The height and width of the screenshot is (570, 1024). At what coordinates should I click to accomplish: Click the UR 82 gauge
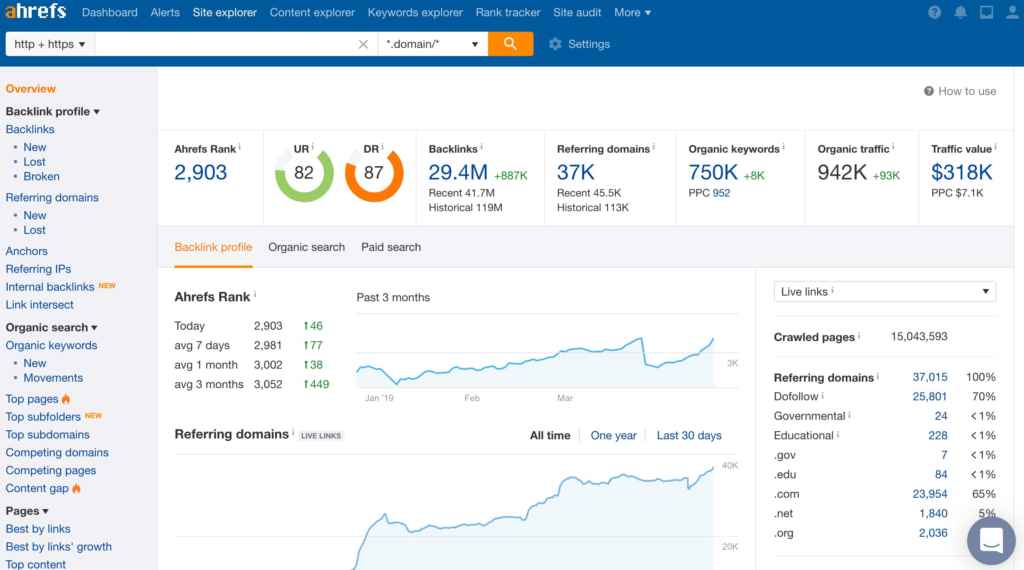[x=304, y=173]
